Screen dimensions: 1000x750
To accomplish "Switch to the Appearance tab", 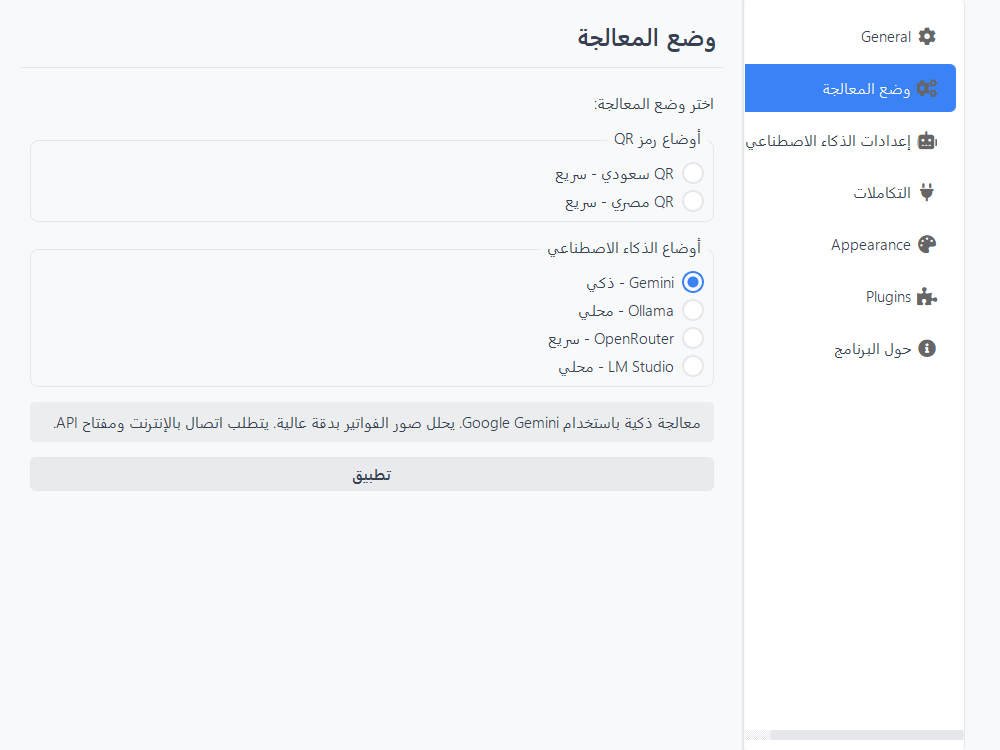I will [x=871, y=245].
